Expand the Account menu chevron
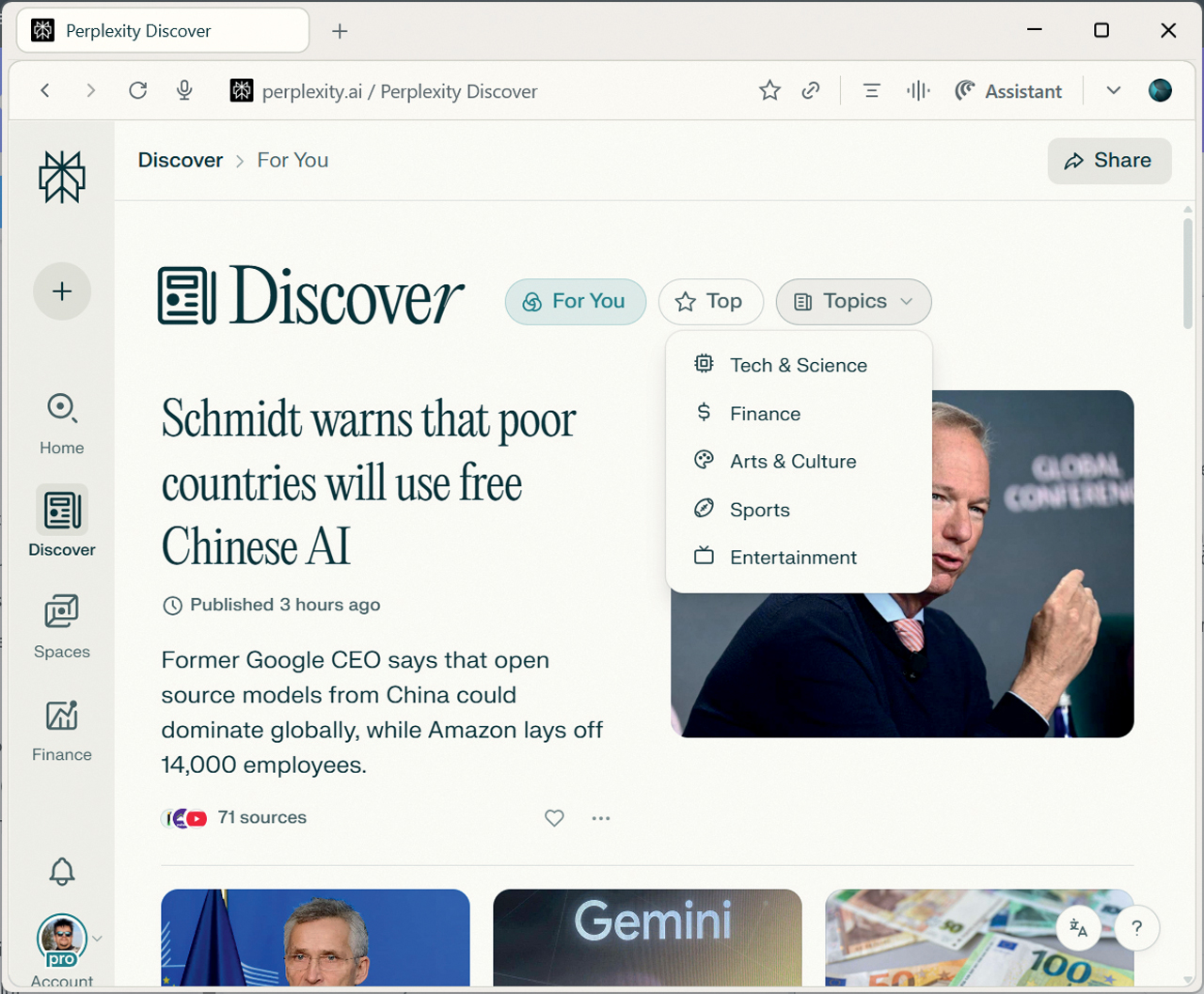This screenshot has width=1204, height=994. click(98, 939)
